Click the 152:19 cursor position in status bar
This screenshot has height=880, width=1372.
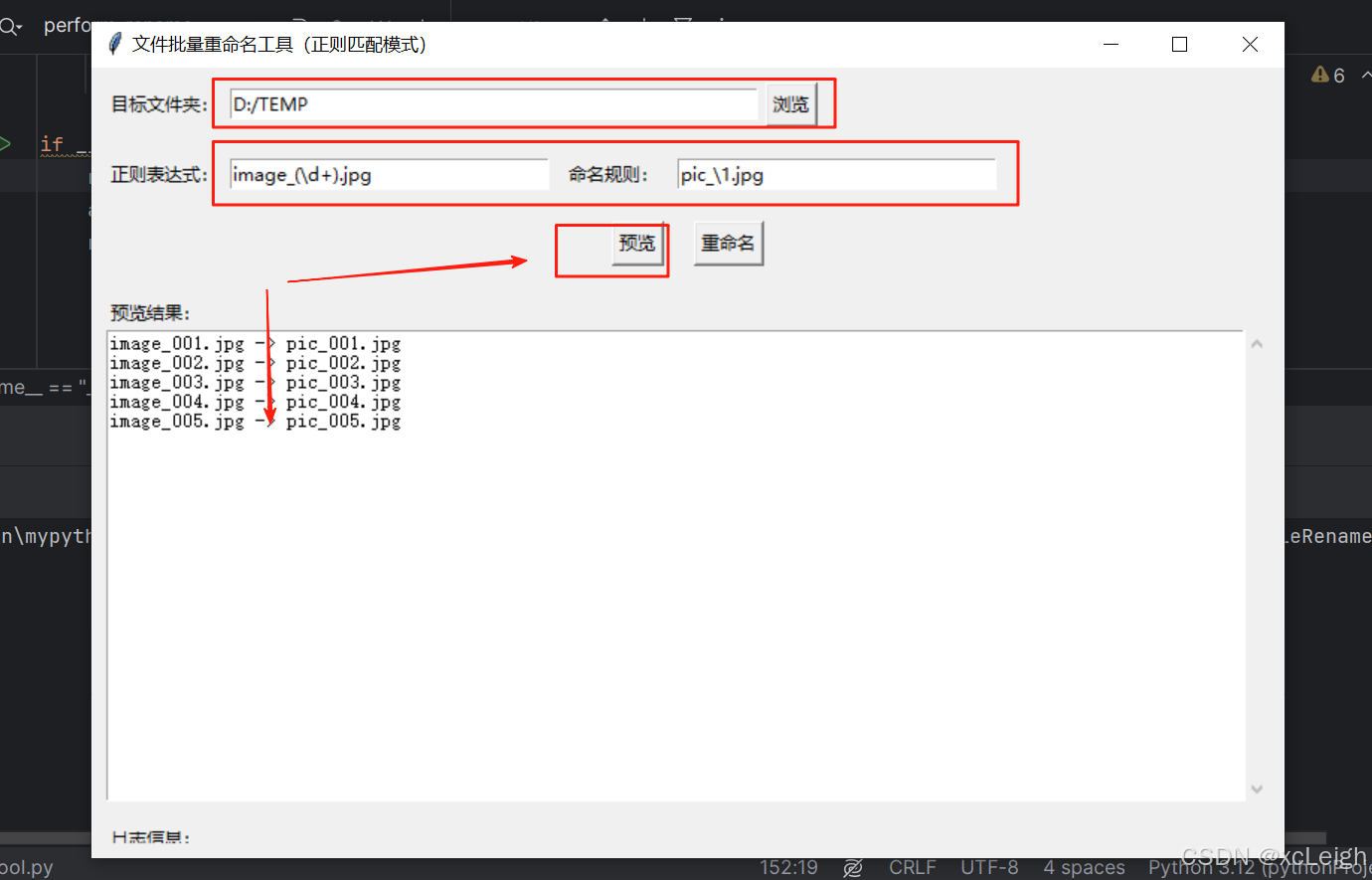(788, 867)
